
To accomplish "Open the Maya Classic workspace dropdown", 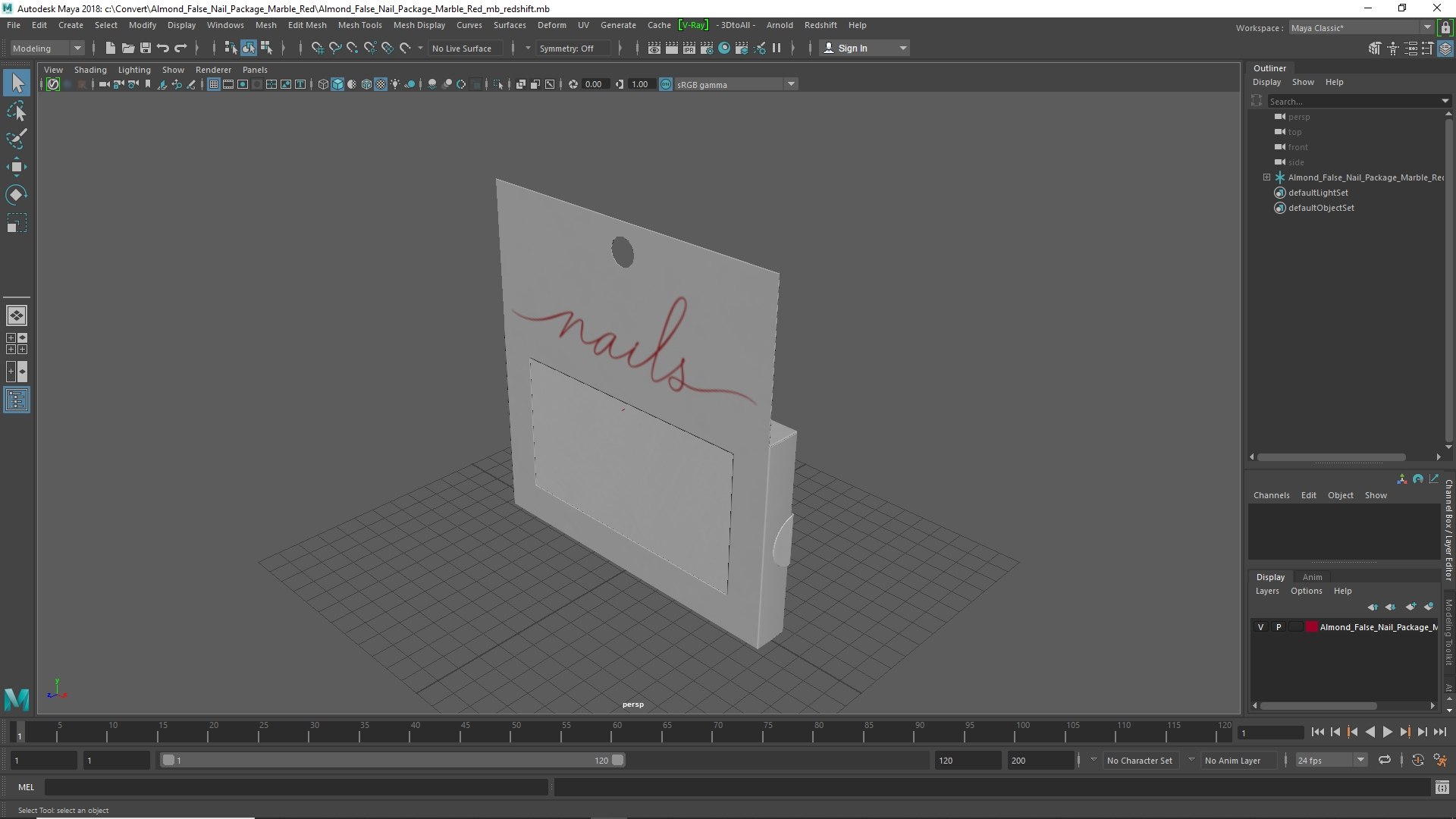I will click(x=1360, y=27).
